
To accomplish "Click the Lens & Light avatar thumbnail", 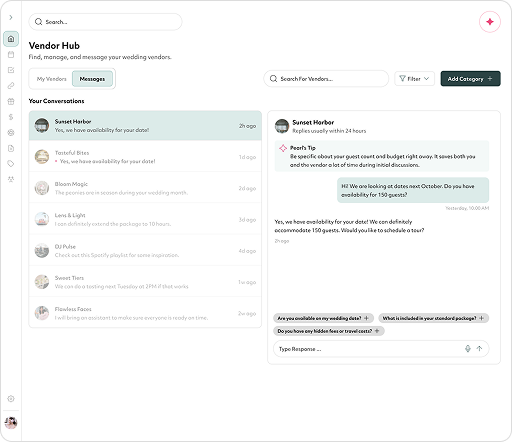I will [x=42, y=219].
